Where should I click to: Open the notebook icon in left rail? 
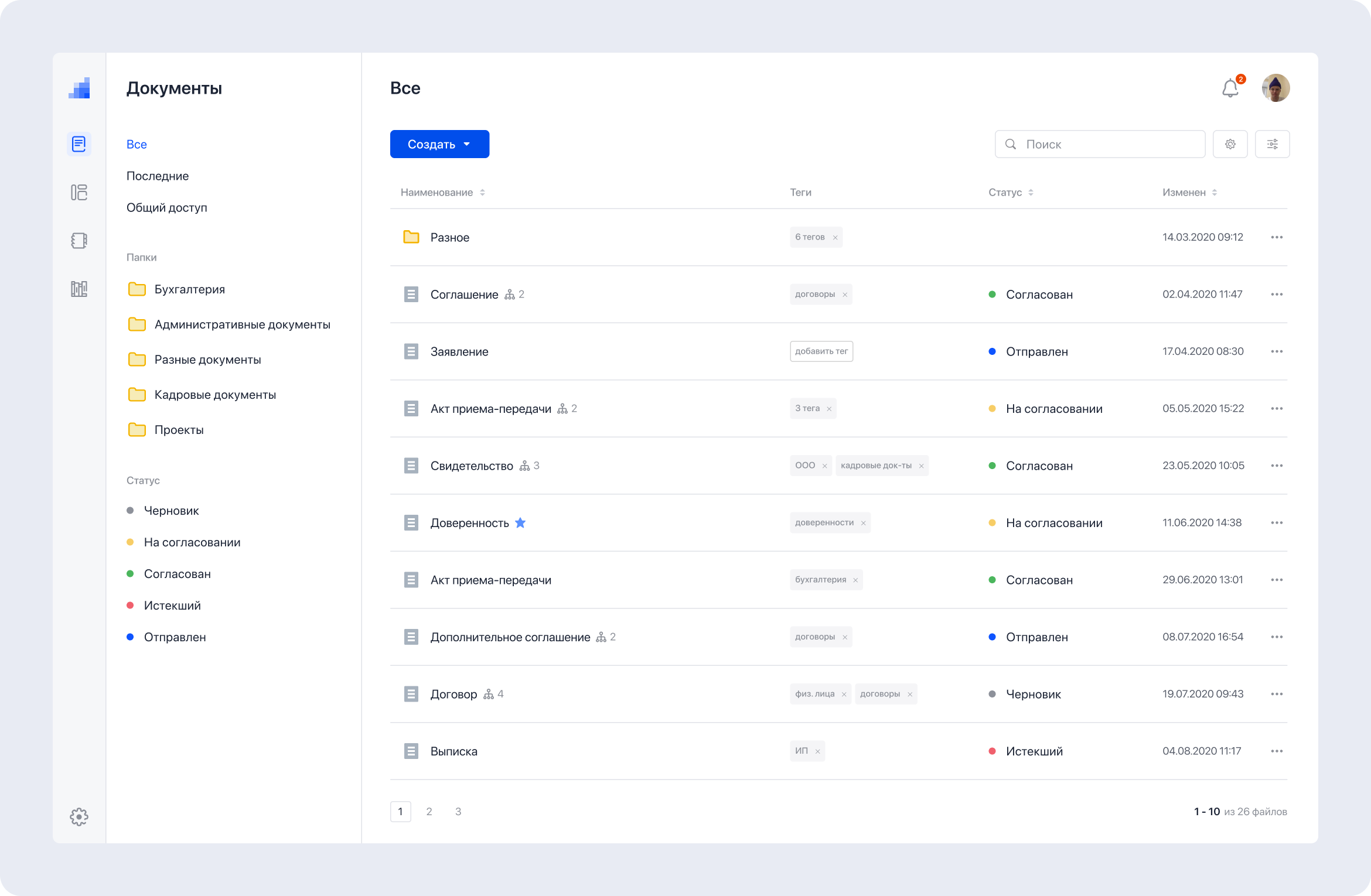79,240
